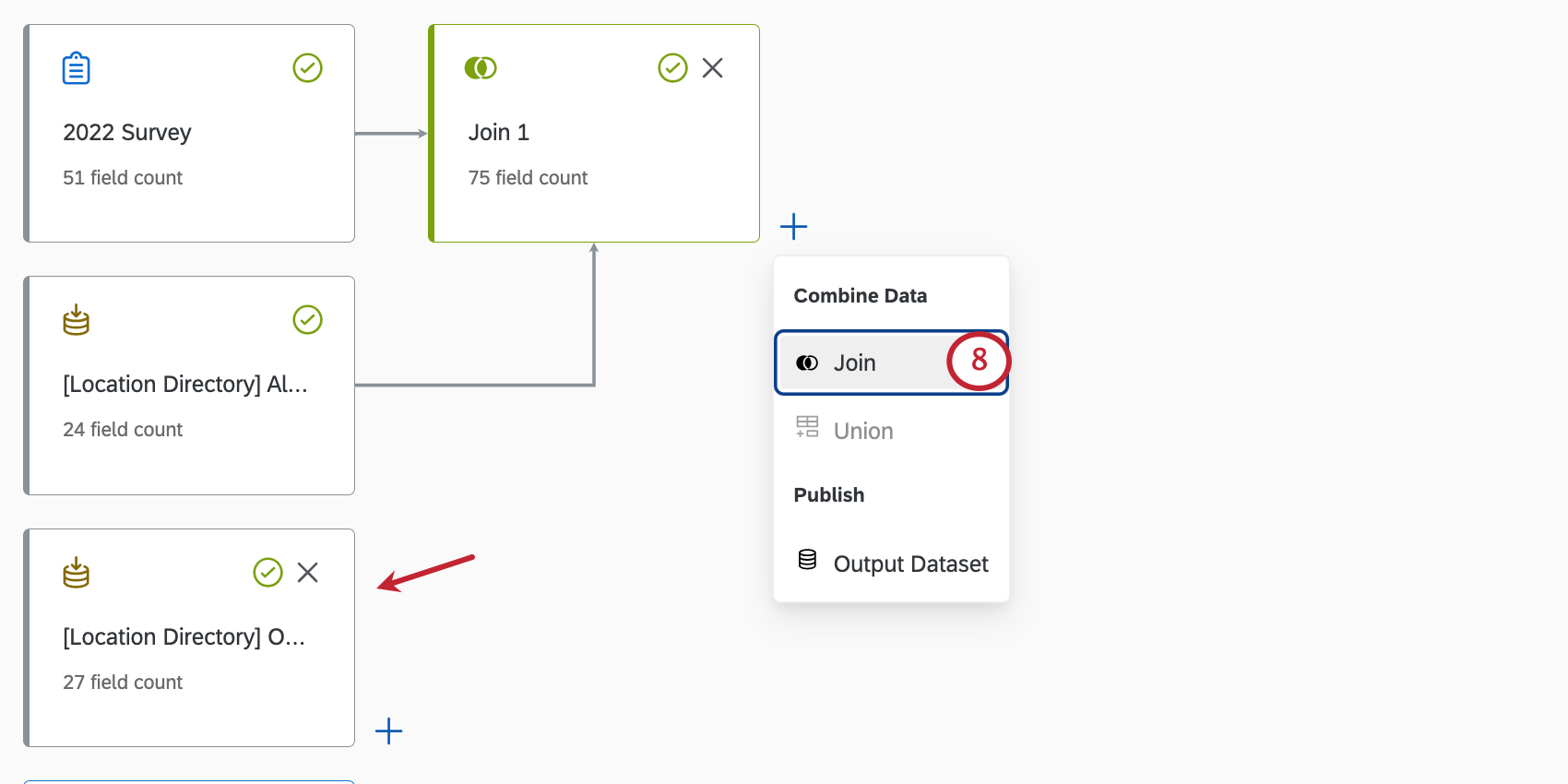
Task: Click checkmark on [Location Directory] O... node
Action: (x=267, y=572)
